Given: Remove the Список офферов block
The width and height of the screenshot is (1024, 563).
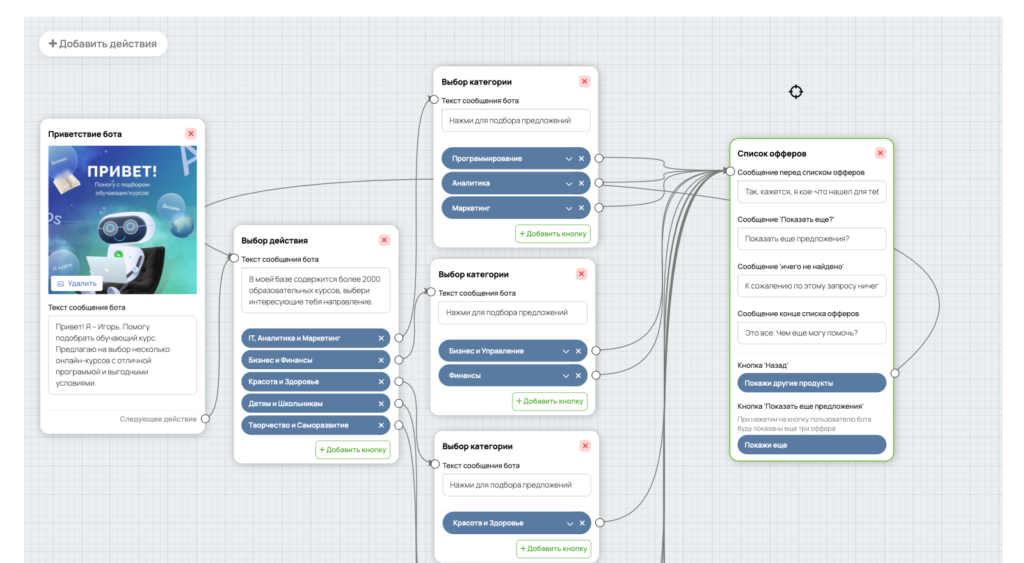Looking at the screenshot, I should pyautogui.click(x=880, y=153).
